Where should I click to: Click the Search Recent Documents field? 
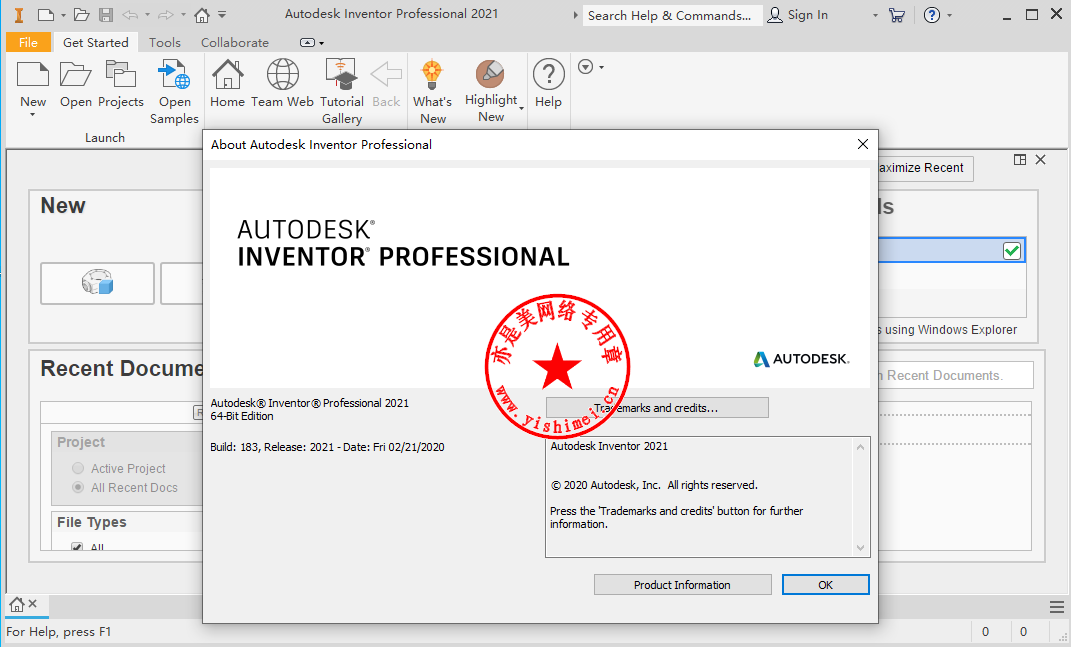[955, 376]
